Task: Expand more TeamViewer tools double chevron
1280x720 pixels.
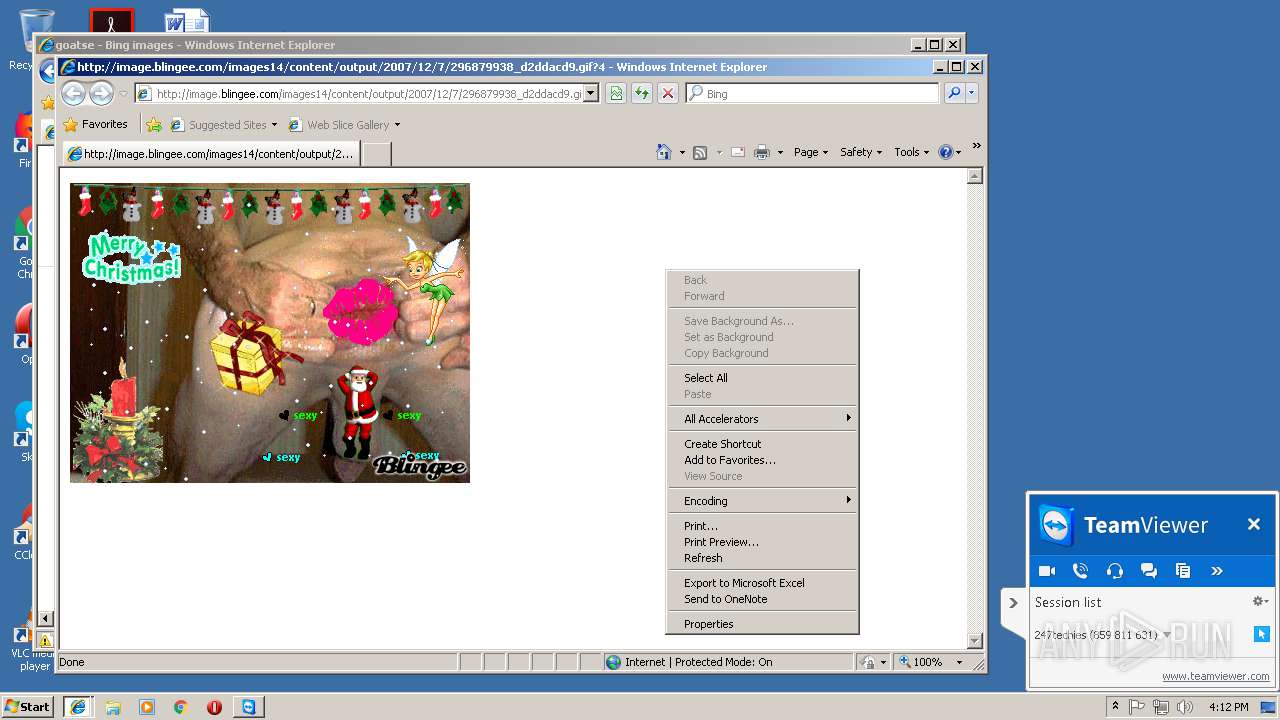Action: [x=1217, y=571]
